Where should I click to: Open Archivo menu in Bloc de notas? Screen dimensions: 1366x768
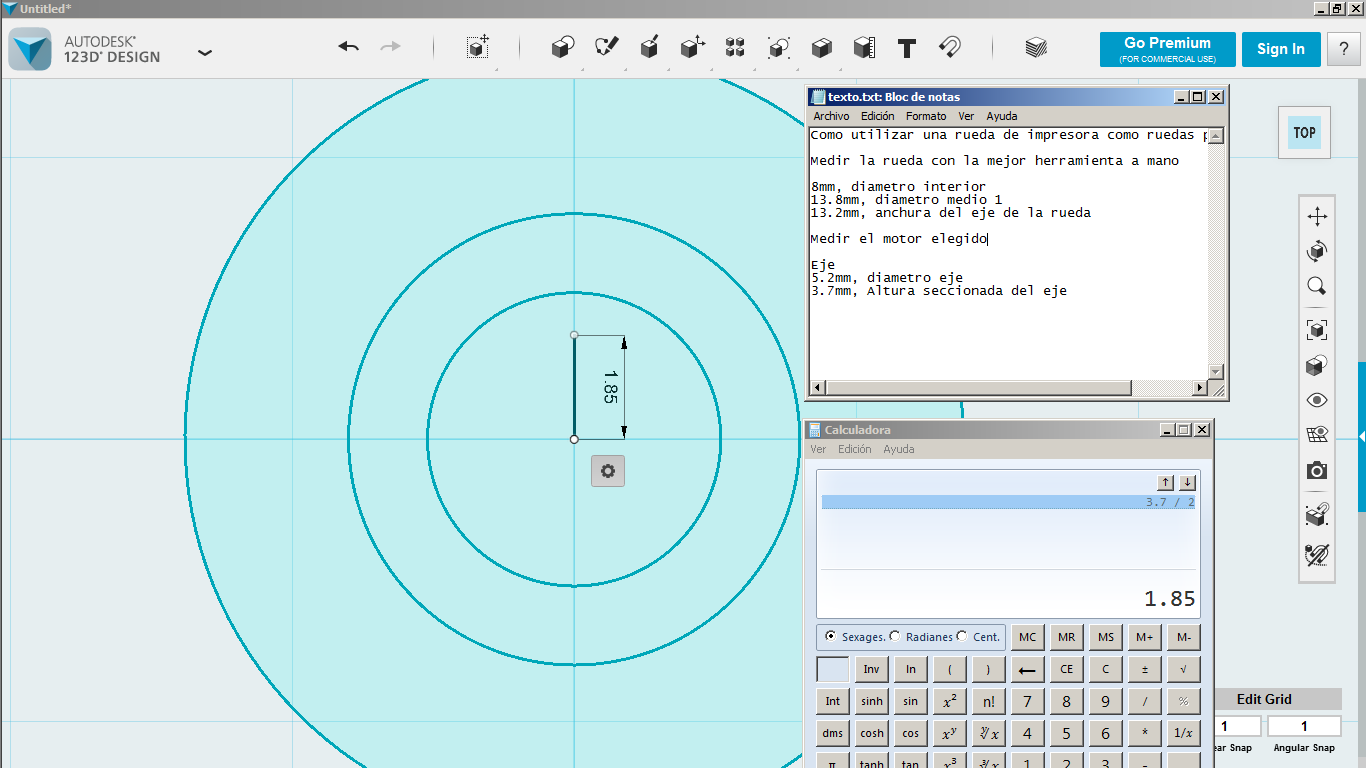tap(831, 116)
